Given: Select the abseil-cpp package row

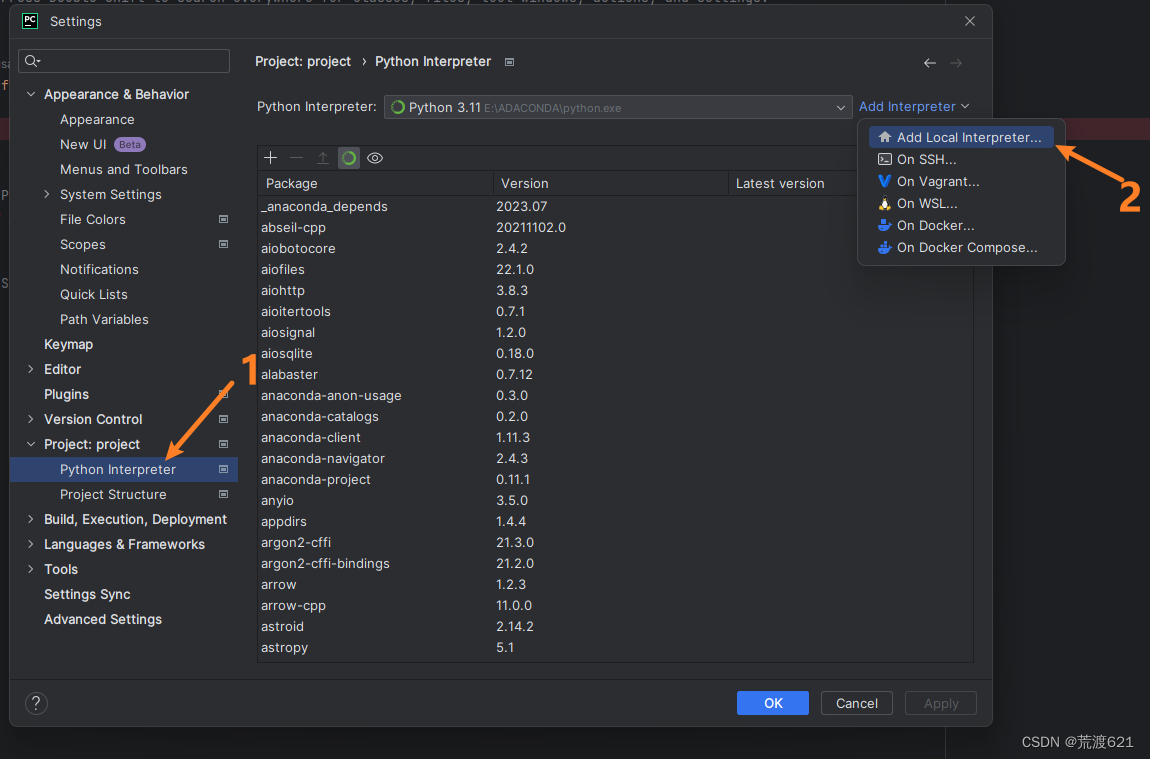Looking at the screenshot, I should (x=615, y=227).
